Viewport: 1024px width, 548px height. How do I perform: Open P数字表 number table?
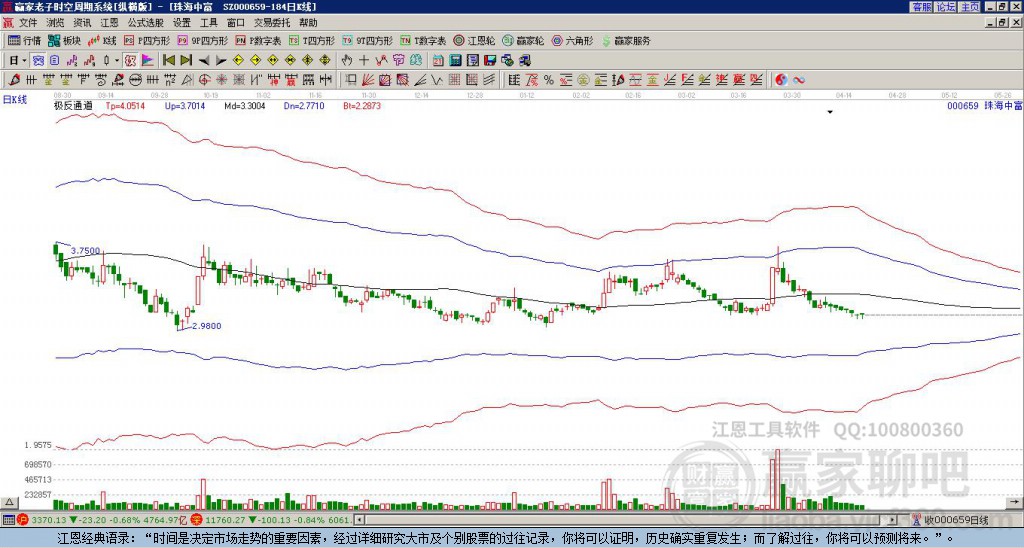pyautogui.click(x=259, y=40)
